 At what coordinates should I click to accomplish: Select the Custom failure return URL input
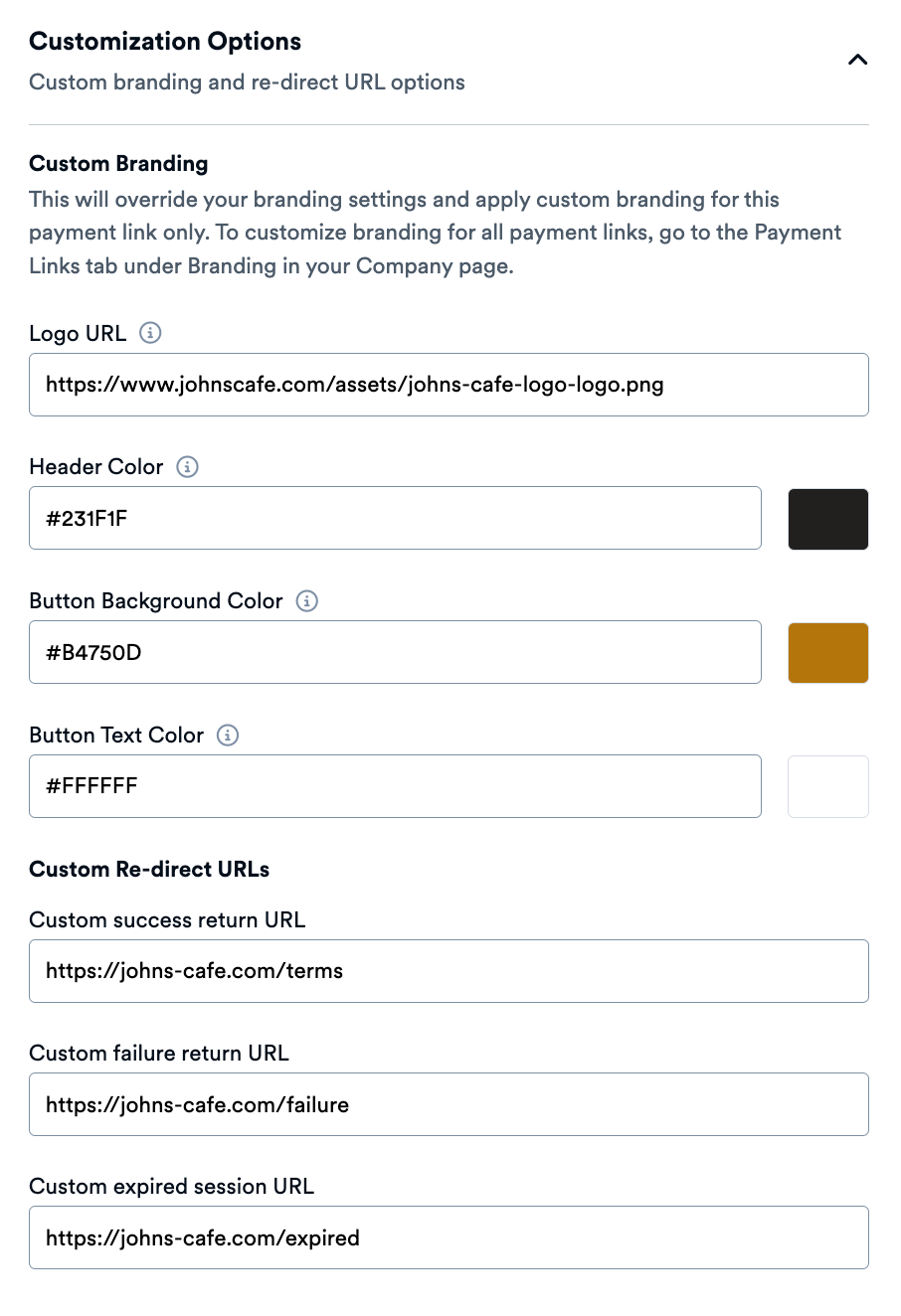(448, 1104)
